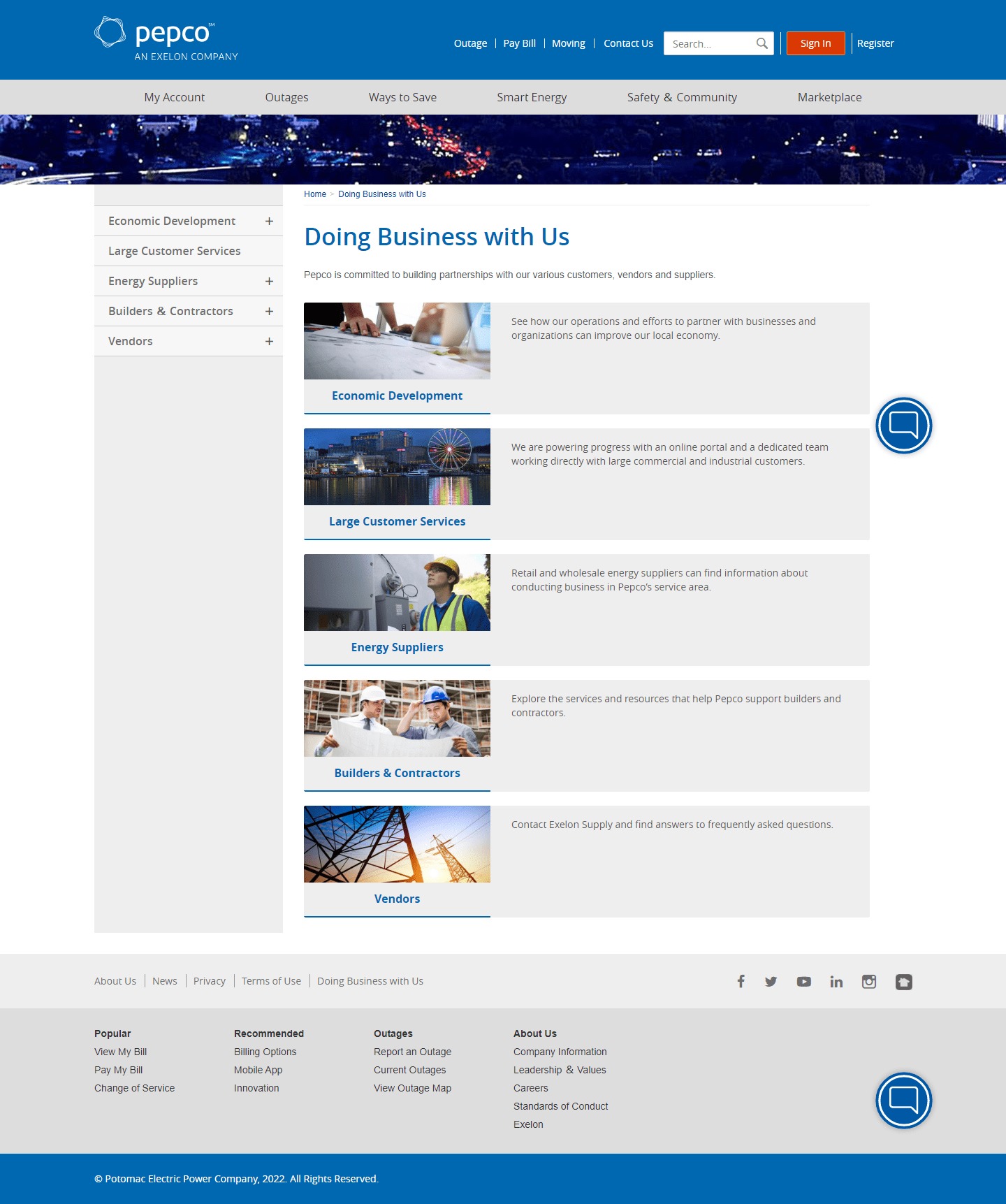Click the Moving header link
Viewport: 1006px width, 1204px height.
click(x=569, y=43)
